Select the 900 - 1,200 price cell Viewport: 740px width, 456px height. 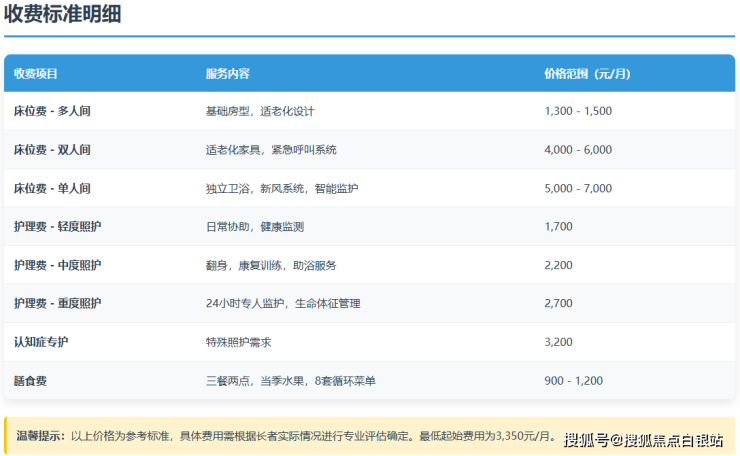pos(574,381)
